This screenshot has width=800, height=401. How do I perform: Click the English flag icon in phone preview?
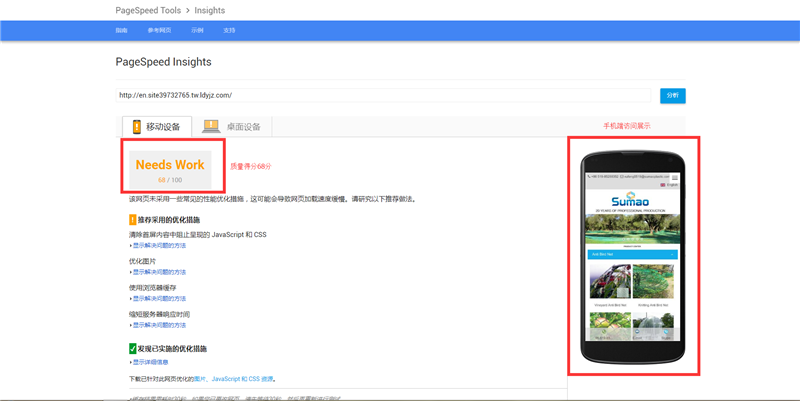coord(663,185)
